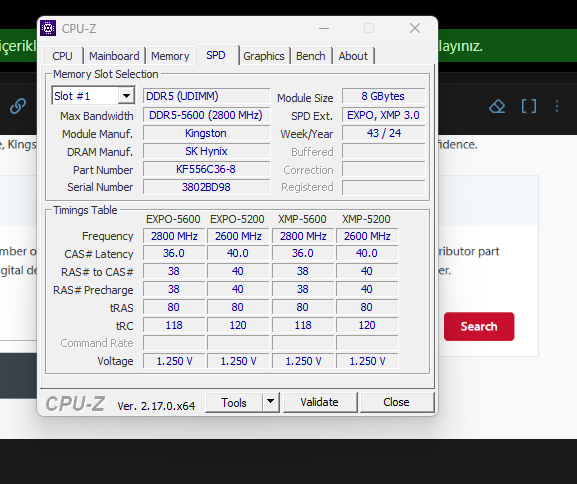Click the EXPO-5600 column header

pyautogui.click(x=173, y=219)
